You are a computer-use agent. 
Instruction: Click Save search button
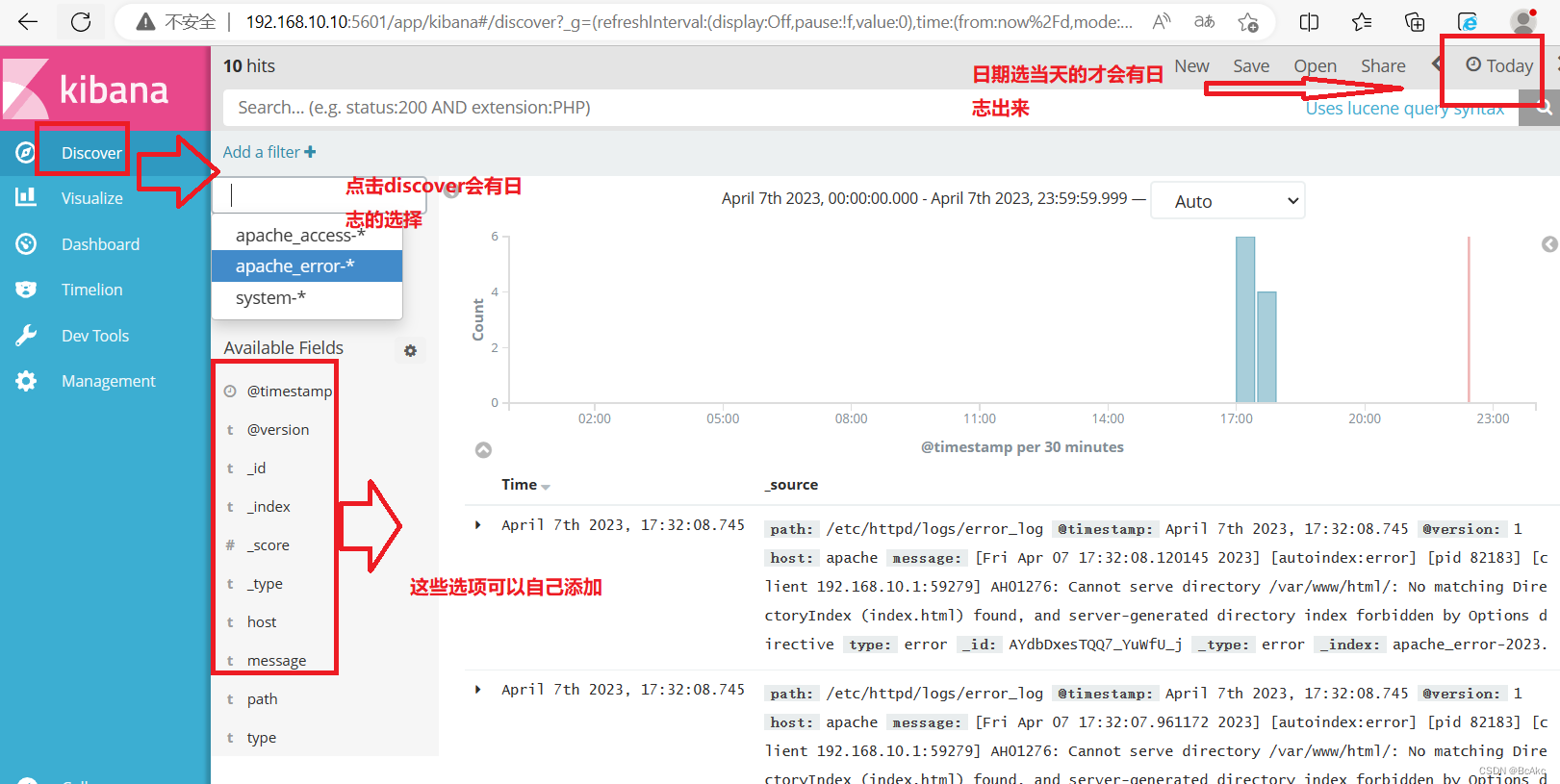tap(1251, 65)
